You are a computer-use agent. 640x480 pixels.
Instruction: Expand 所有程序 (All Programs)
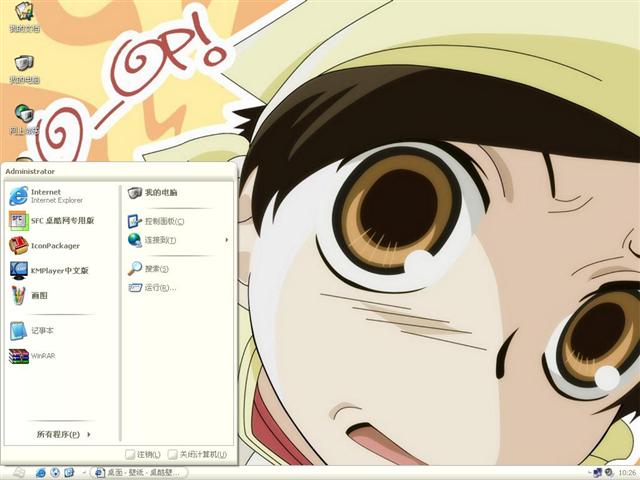coord(63,434)
